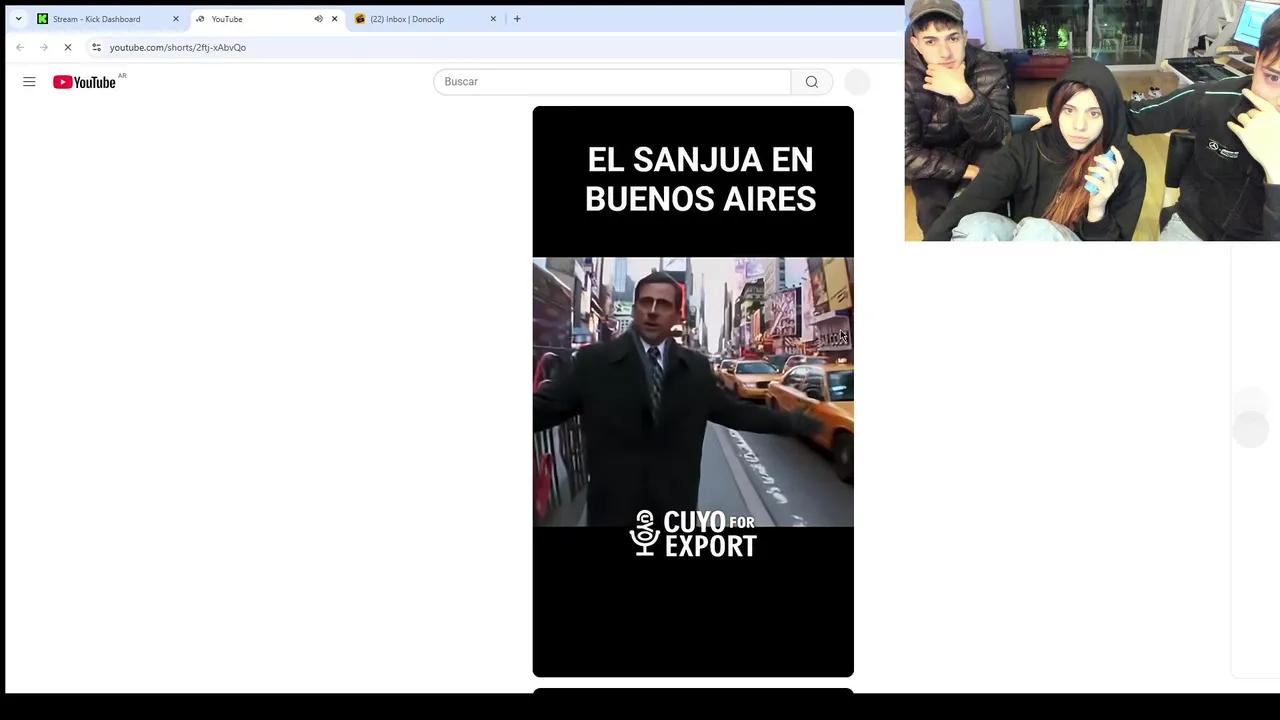The height and width of the screenshot is (720, 1280).
Task: Select the youtube.com/shorts URL address bar
Action: (x=178, y=47)
